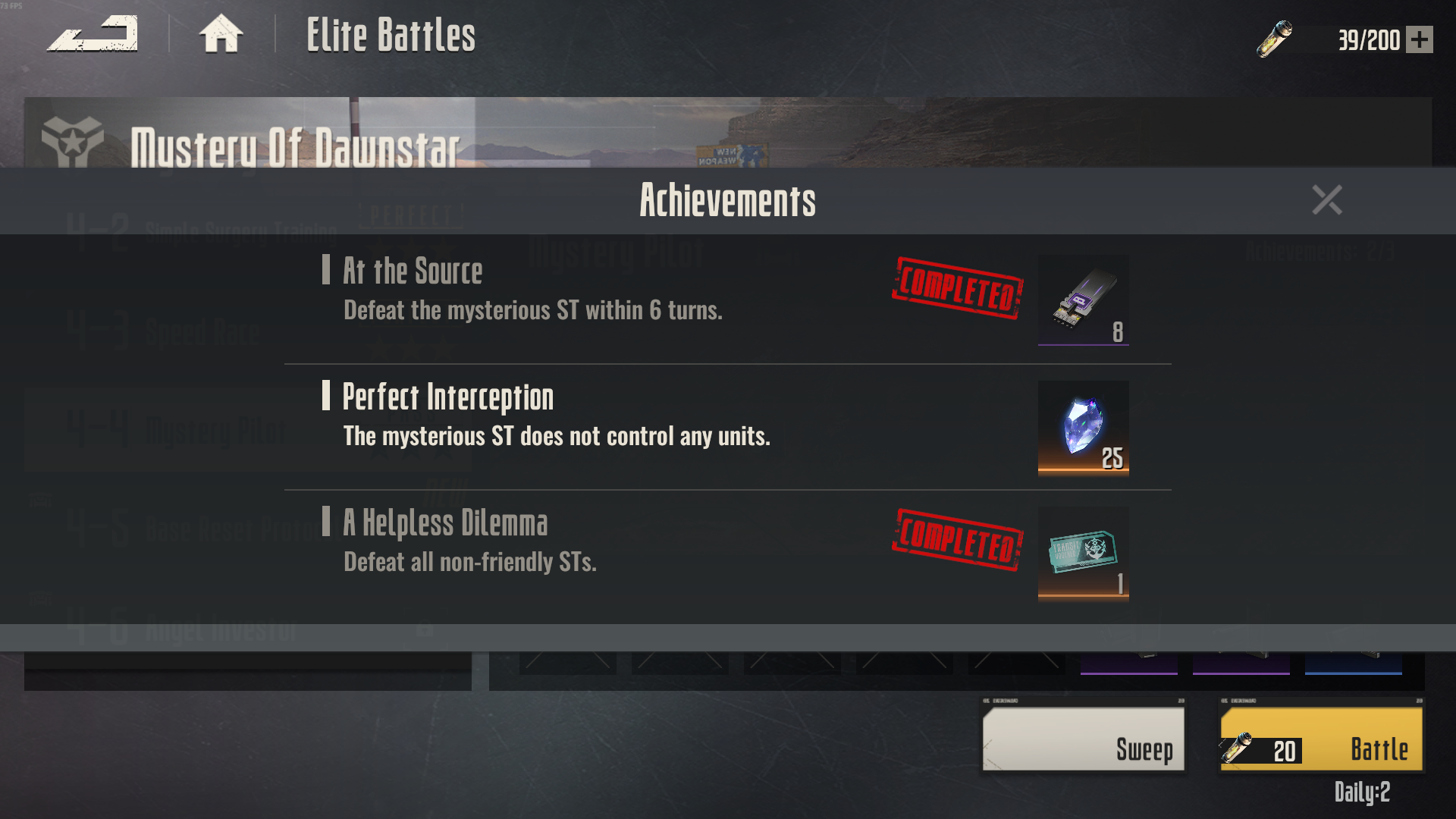Screen dimensions: 1456x819
Task: Select the At the Source achievement title
Action: (413, 271)
